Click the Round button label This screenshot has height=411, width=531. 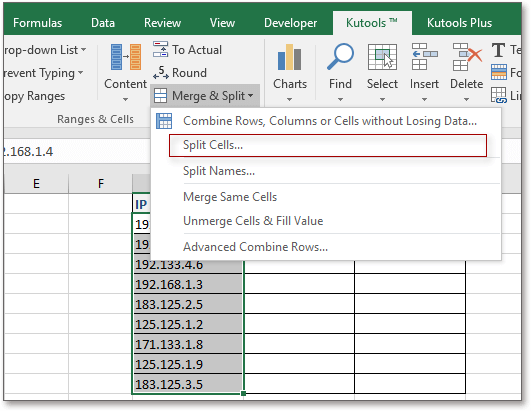pos(189,72)
